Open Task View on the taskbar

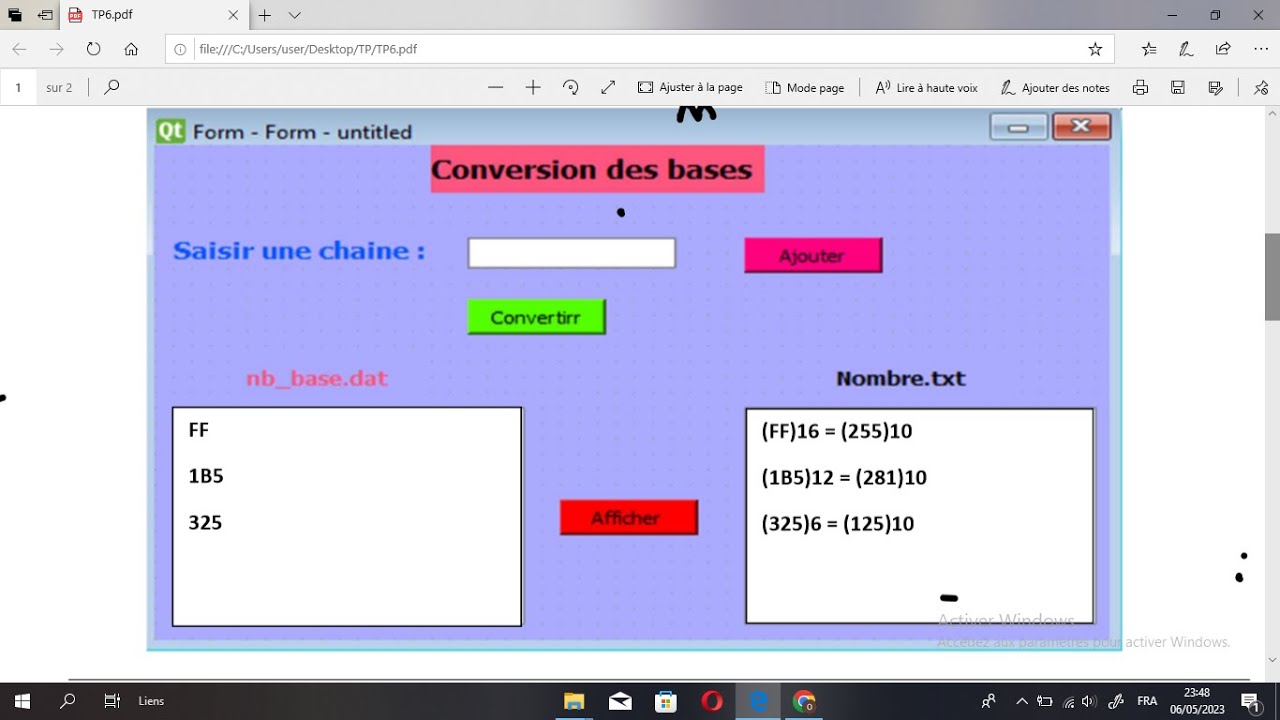click(x=112, y=701)
